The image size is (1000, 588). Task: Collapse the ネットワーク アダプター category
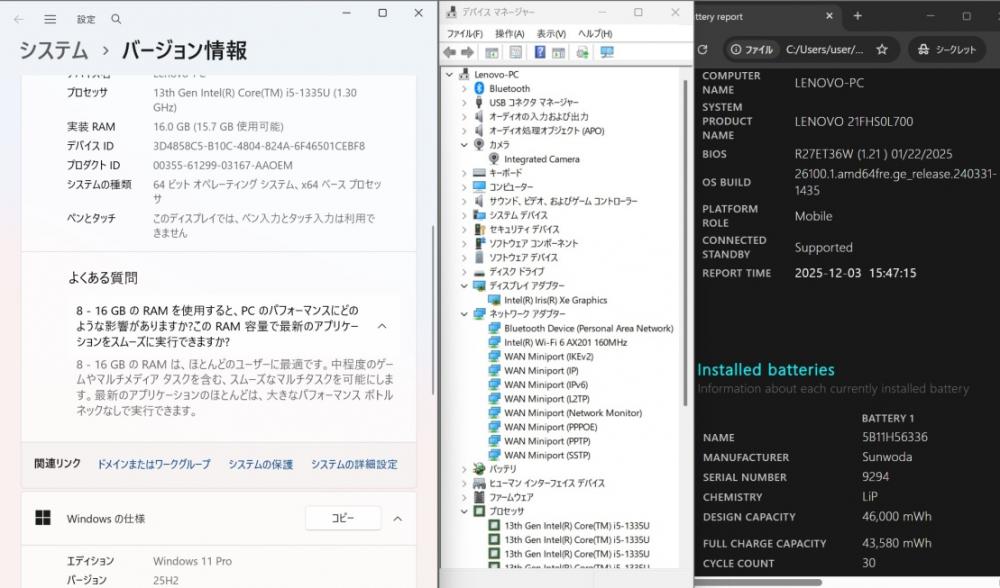(464, 314)
